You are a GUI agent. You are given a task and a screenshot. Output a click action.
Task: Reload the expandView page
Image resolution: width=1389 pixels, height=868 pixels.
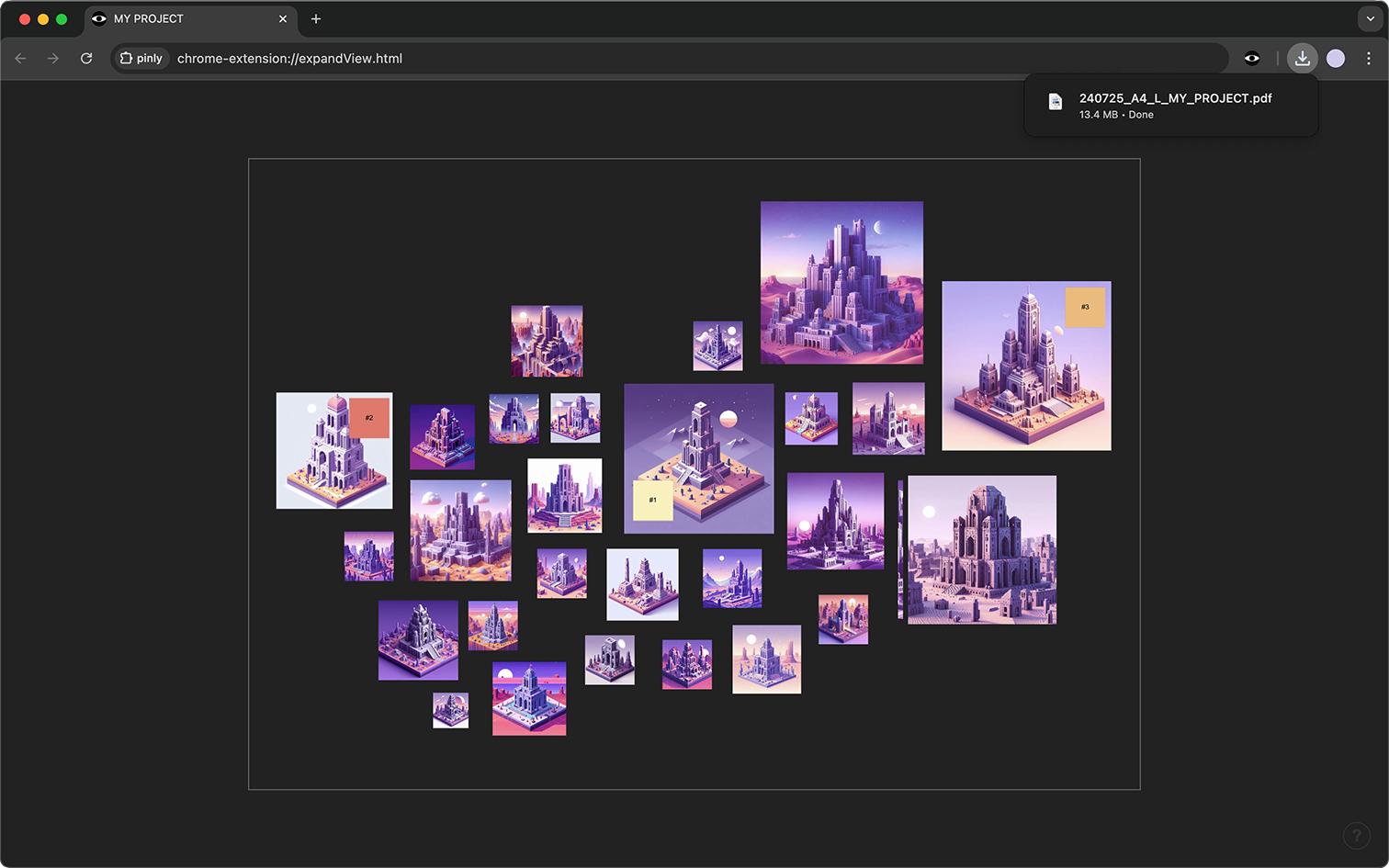86,58
